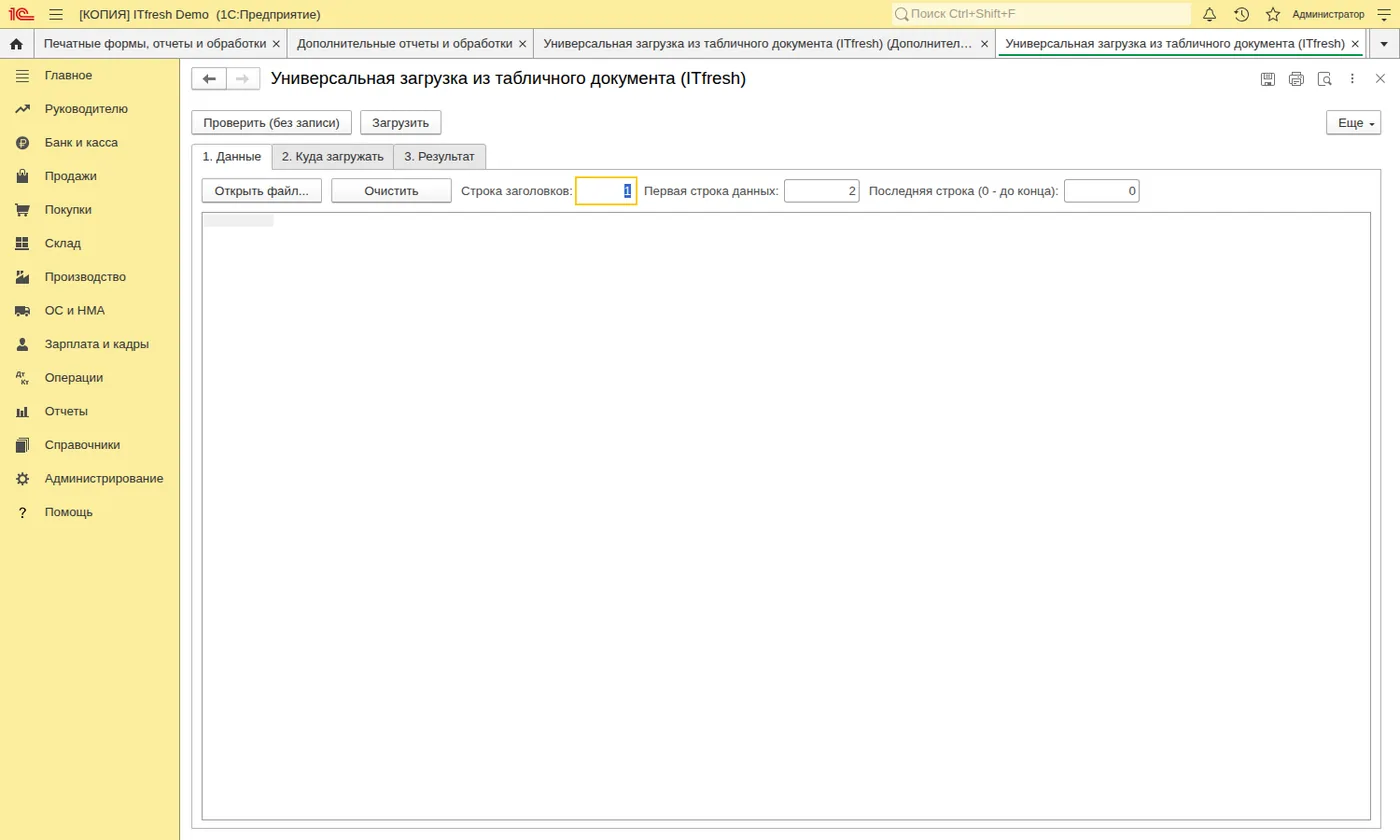This screenshot has width=1400, height=840.
Task: Open the hamburger main menu
Action: 55,14
